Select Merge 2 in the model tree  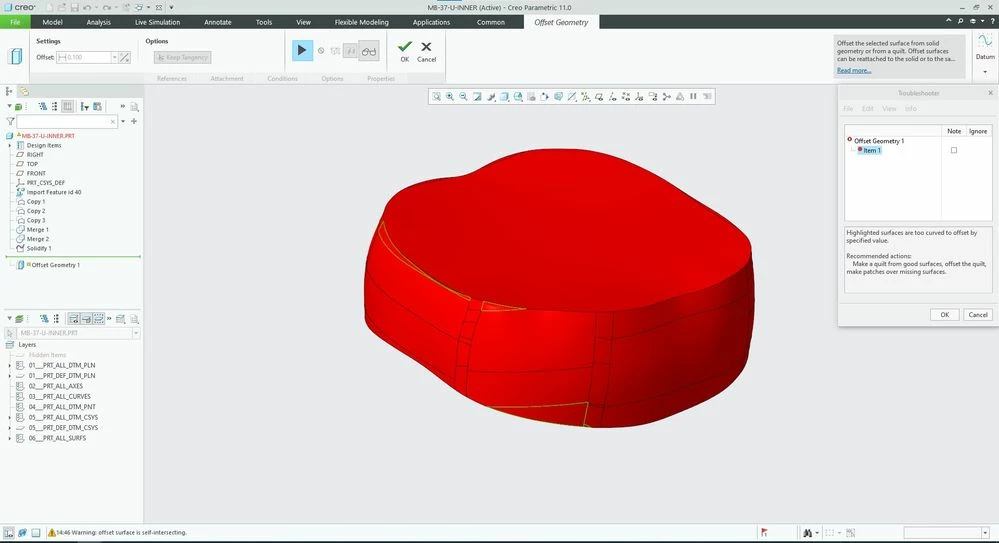pos(38,239)
